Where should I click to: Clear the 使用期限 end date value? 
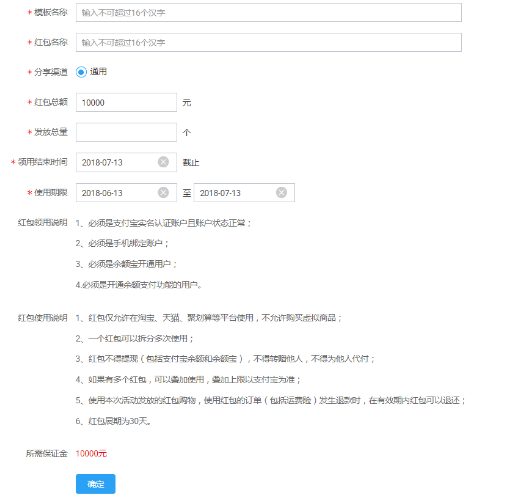tap(281, 192)
